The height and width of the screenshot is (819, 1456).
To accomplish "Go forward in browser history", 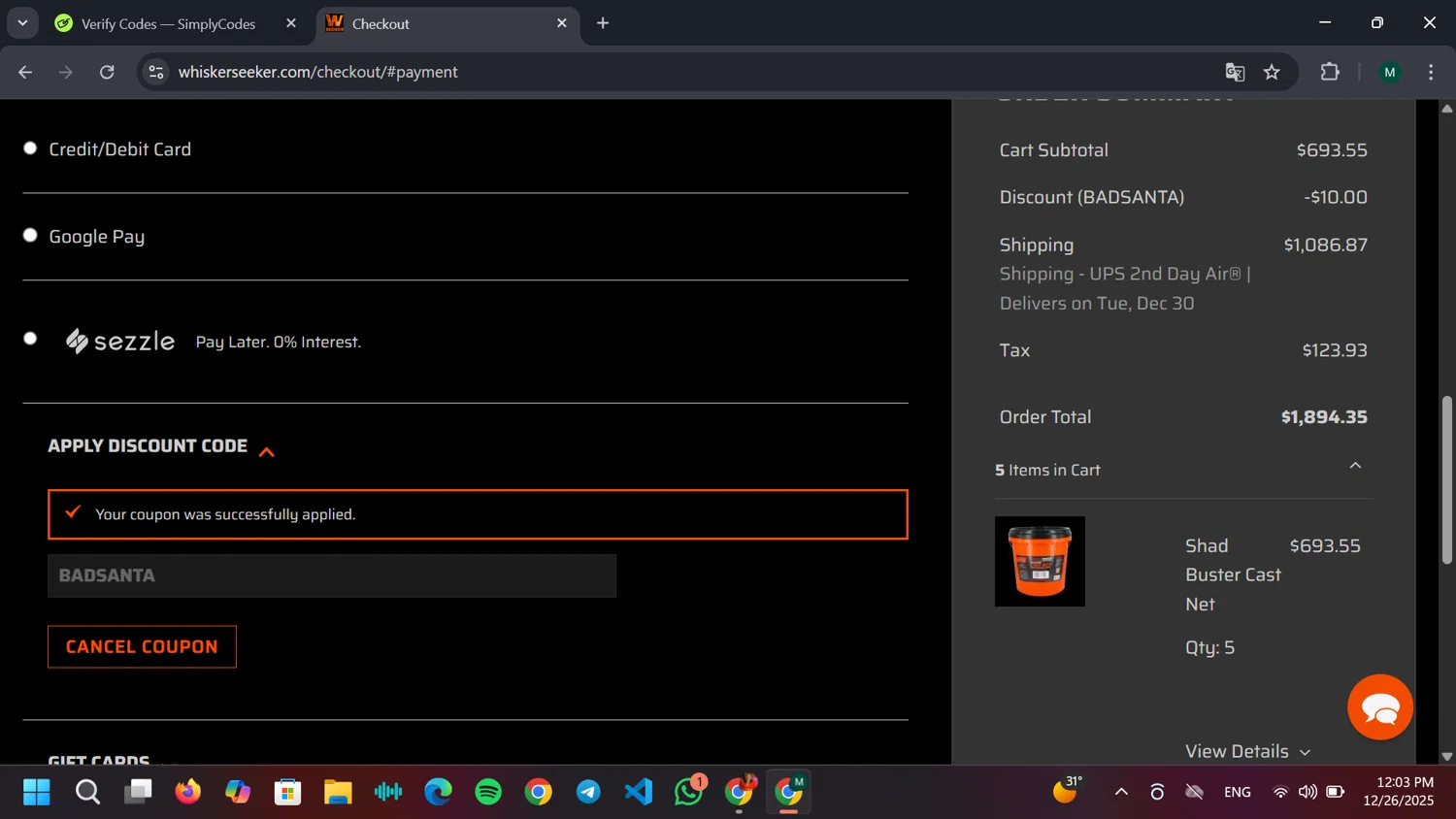I will coord(66,72).
